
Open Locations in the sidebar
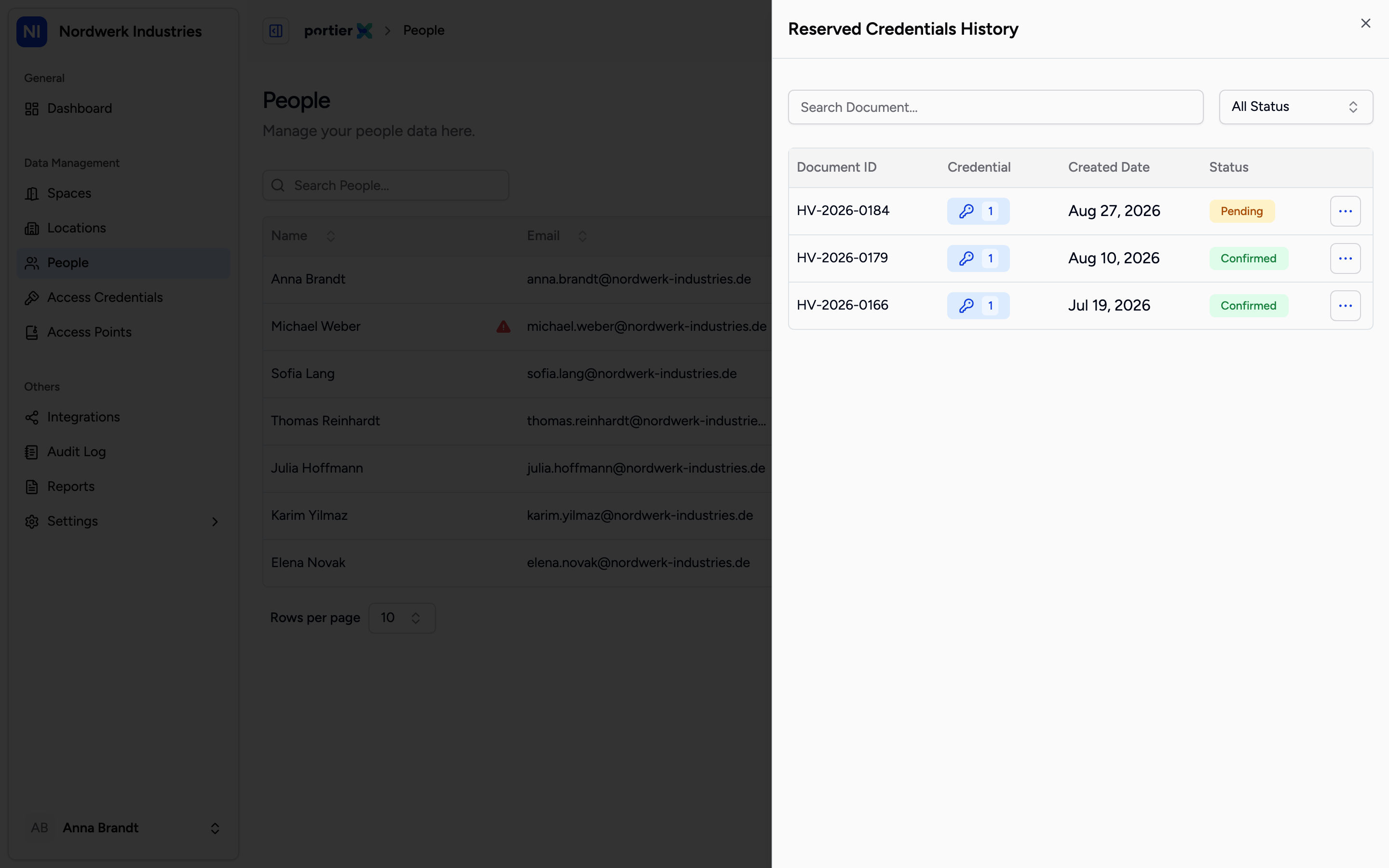coord(123,228)
